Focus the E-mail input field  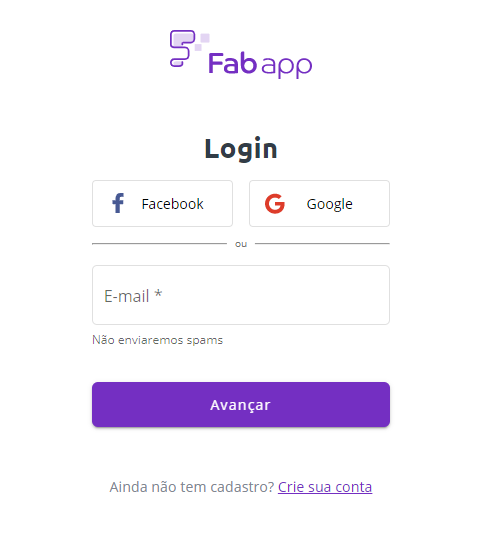coord(241,295)
